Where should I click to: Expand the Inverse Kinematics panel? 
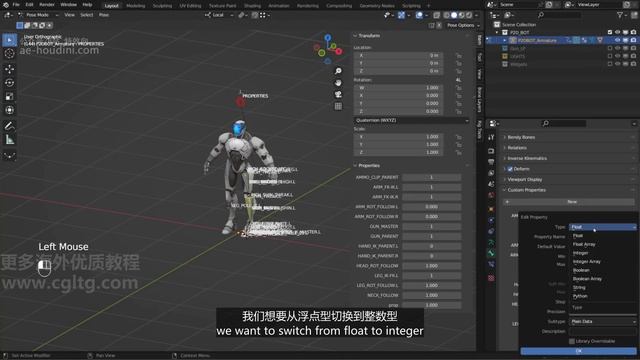coord(527,158)
